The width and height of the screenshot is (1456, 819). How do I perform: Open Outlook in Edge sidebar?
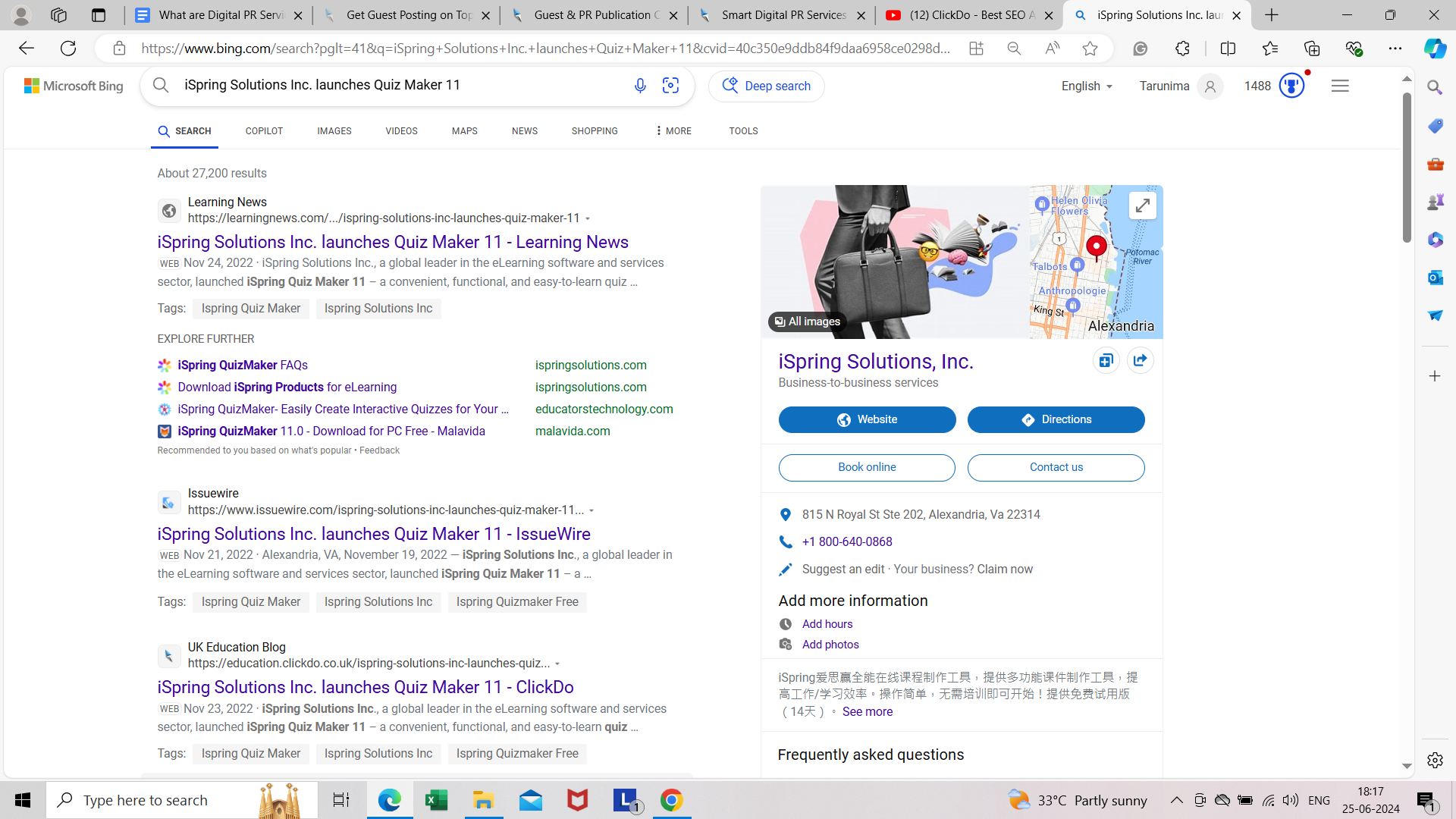pyautogui.click(x=1435, y=278)
